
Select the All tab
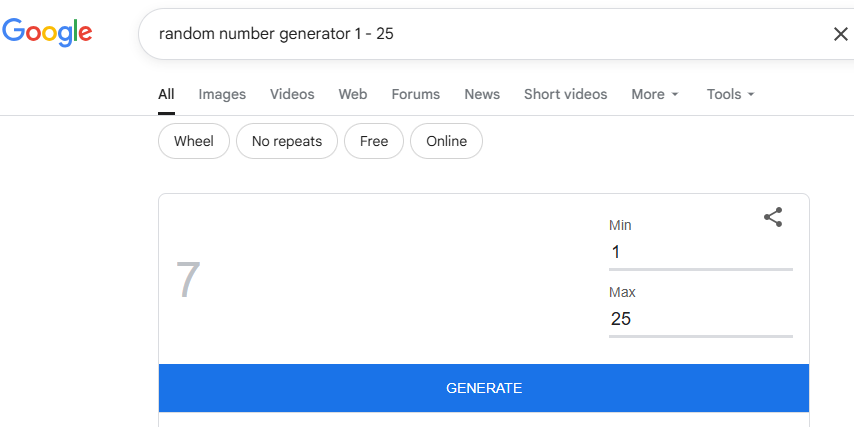(166, 94)
